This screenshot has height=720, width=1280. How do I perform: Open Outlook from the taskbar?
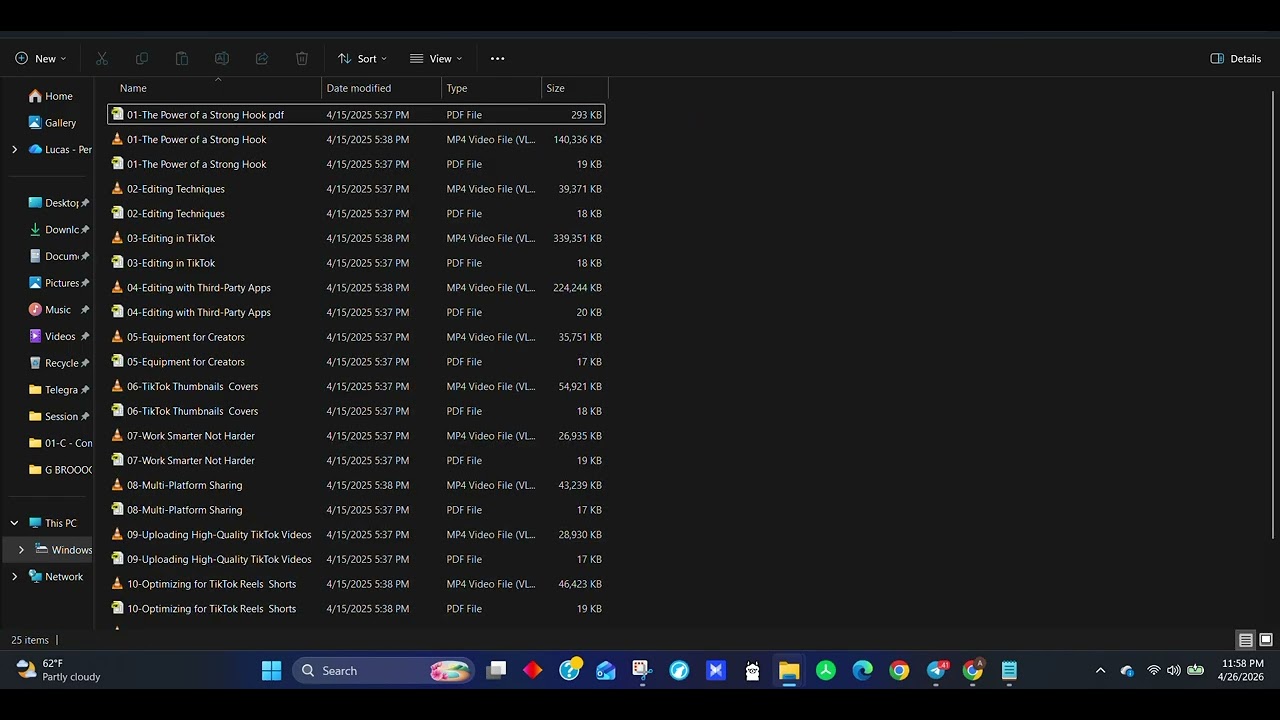coord(606,670)
